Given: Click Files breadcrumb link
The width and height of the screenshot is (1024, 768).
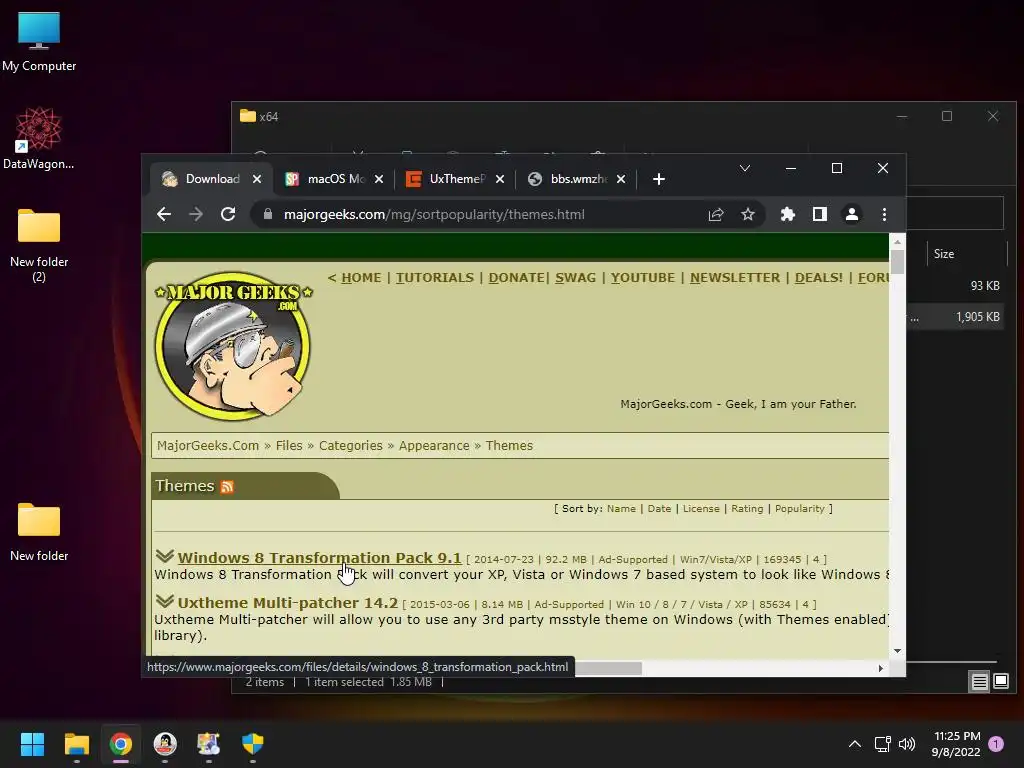Looking at the screenshot, I should (x=289, y=445).
